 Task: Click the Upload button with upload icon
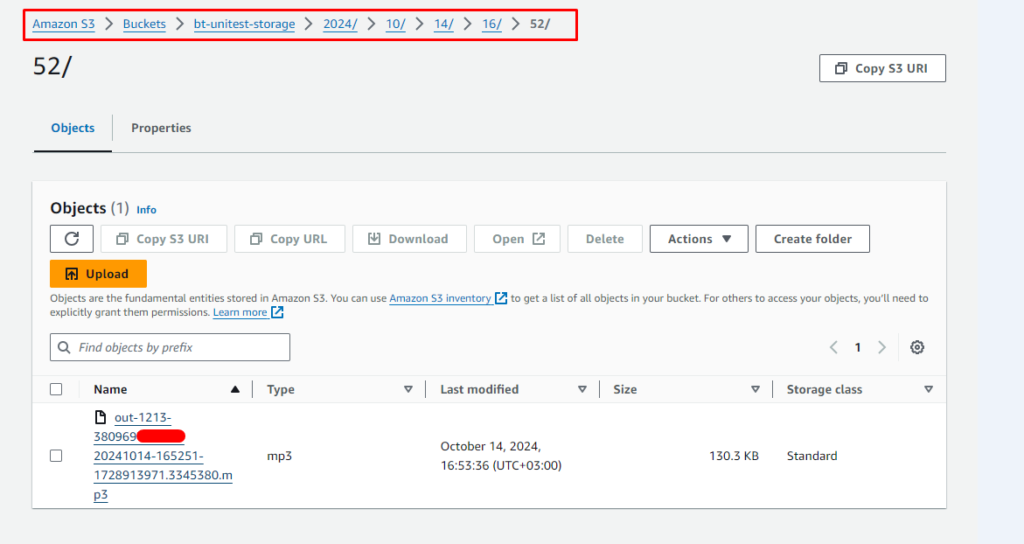click(98, 274)
